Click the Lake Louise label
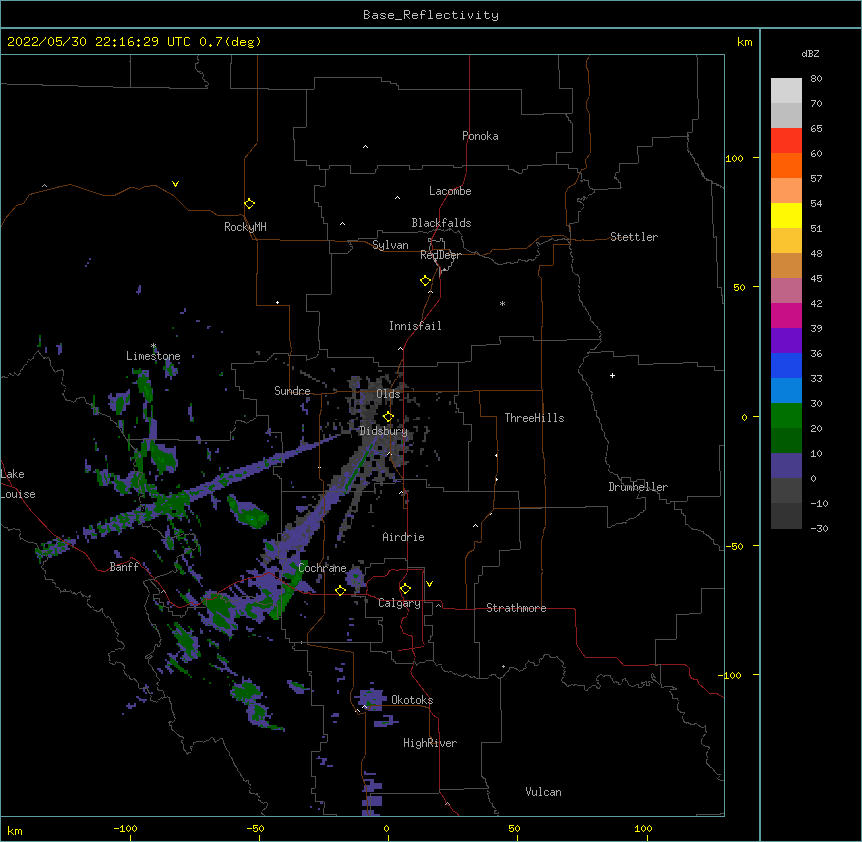Viewport: 862px width, 842px height. coord(18,484)
